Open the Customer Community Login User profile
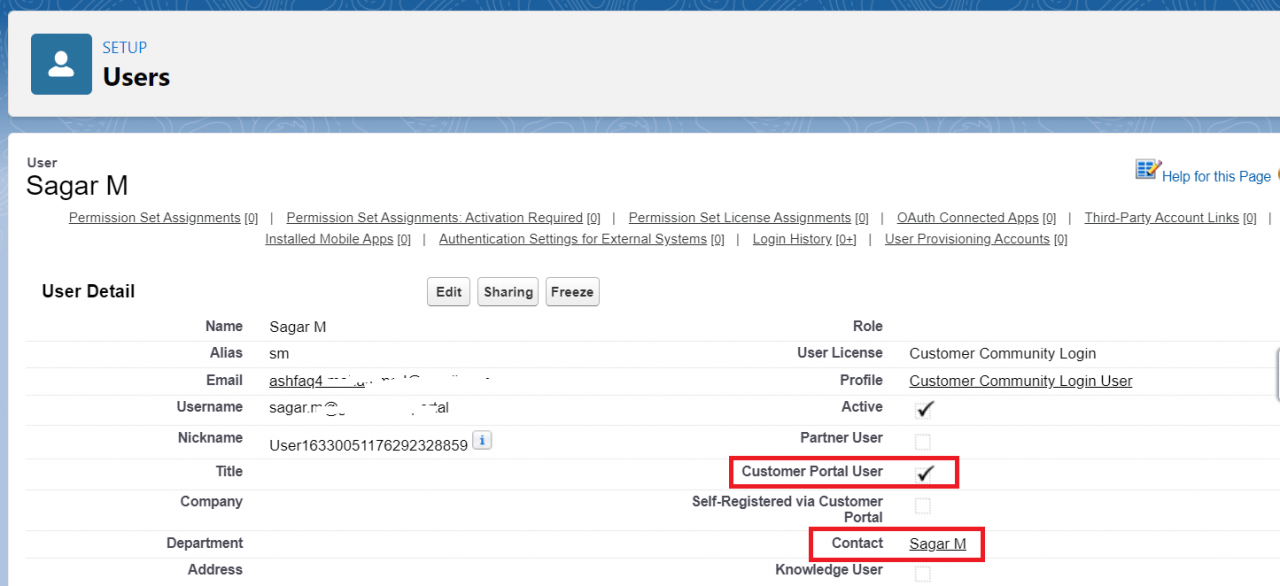The height and width of the screenshot is (586, 1280). tap(1020, 381)
